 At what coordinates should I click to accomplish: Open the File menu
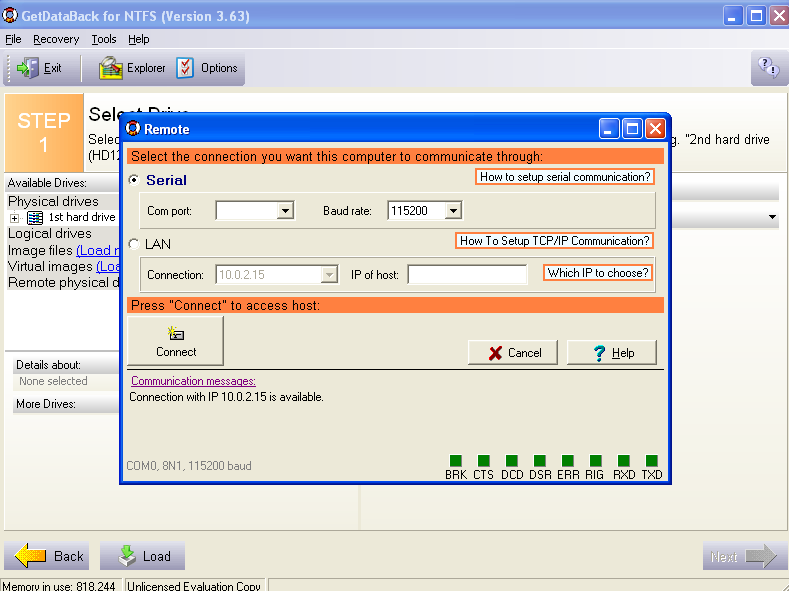coord(13,39)
